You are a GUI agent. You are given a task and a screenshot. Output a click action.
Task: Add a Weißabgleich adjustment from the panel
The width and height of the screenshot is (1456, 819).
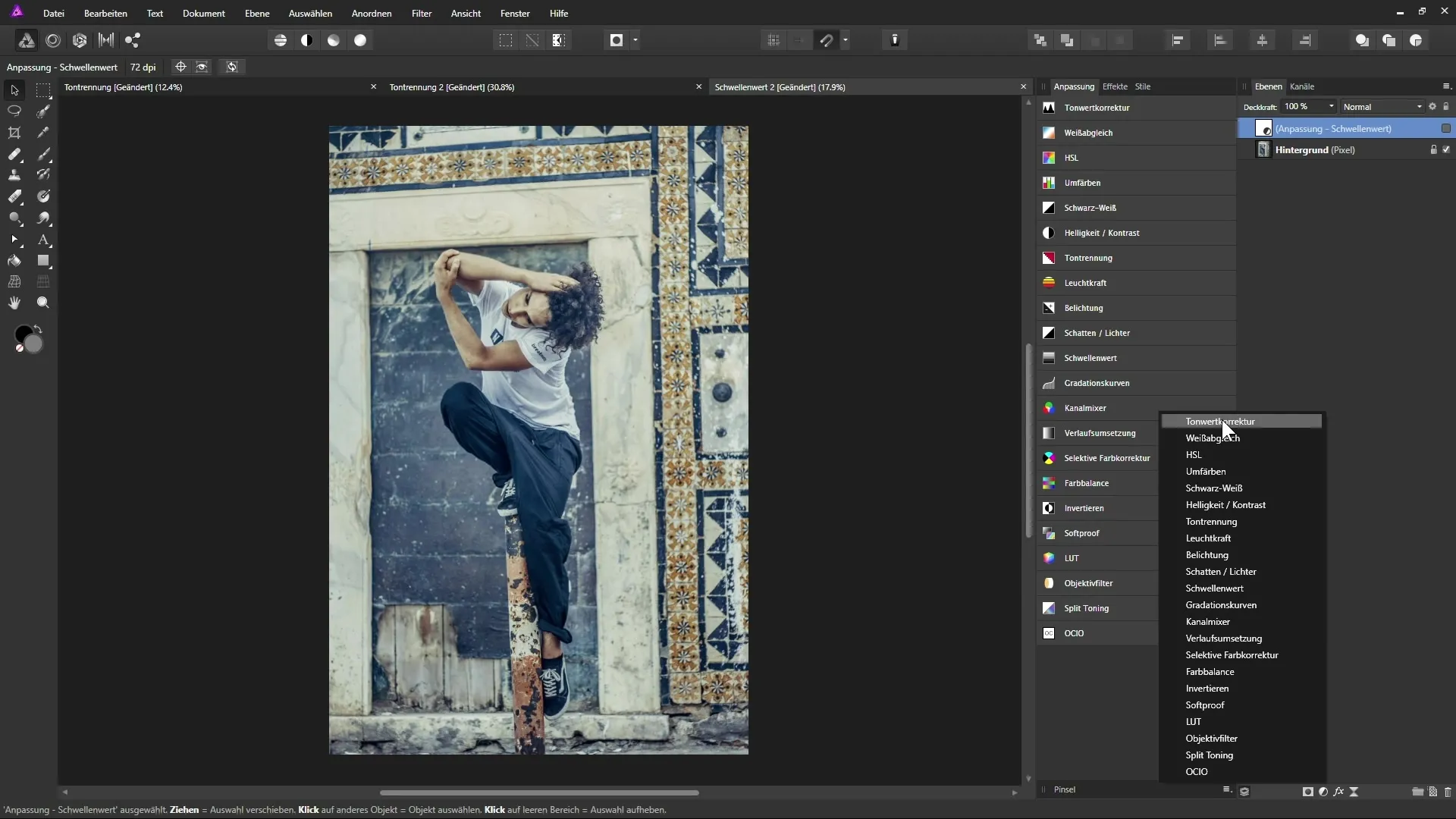point(1137,133)
